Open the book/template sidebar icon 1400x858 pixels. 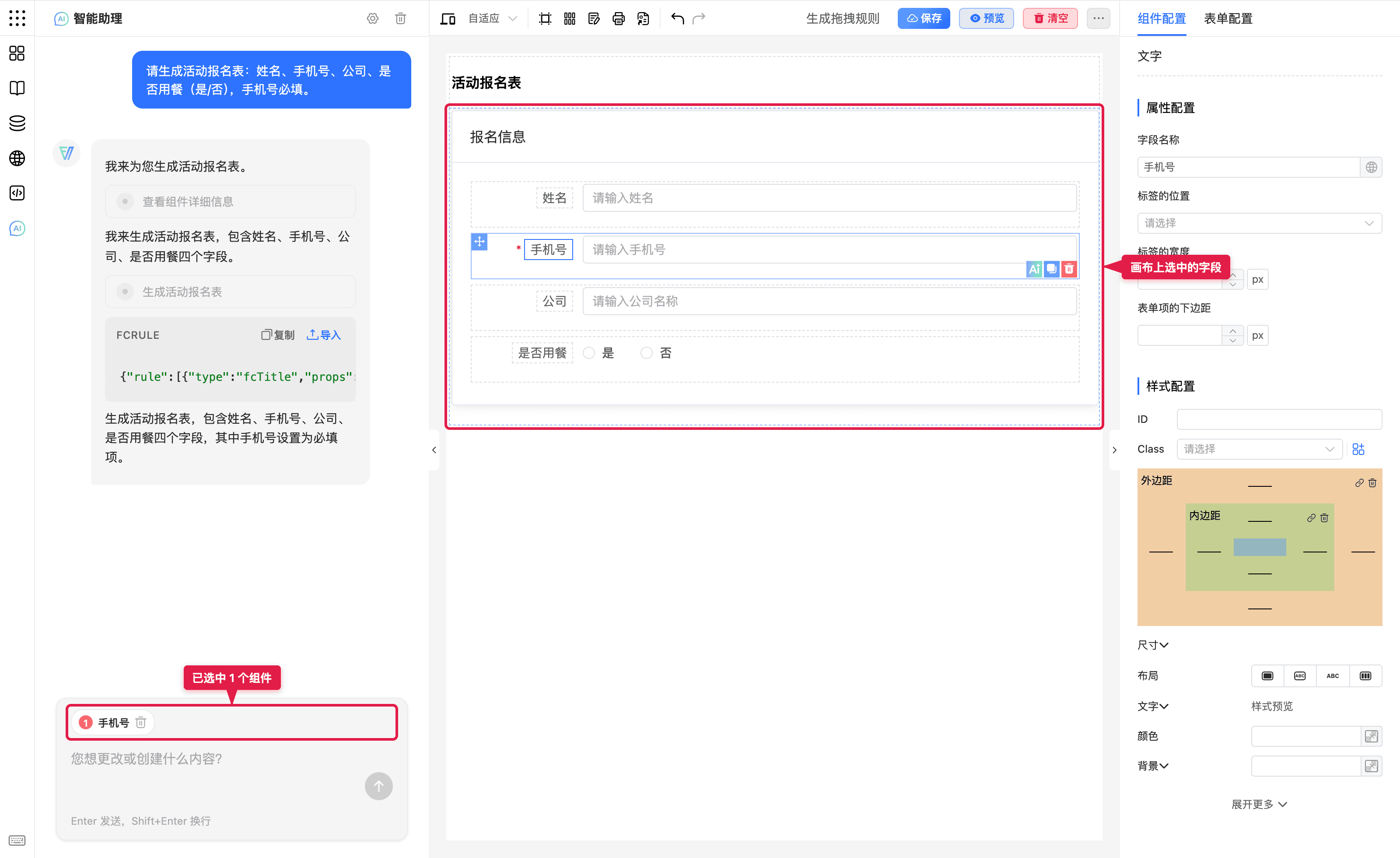[x=17, y=88]
